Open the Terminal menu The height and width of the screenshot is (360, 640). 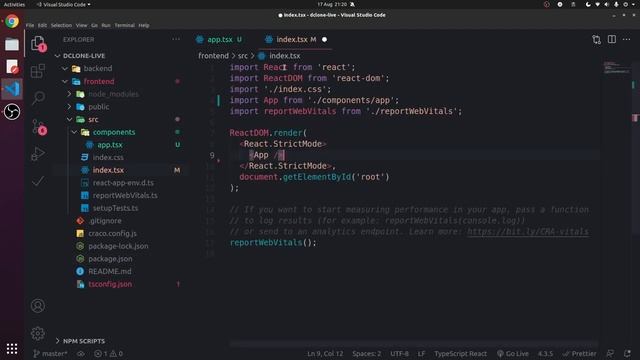pyautogui.click(x=124, y=25)
